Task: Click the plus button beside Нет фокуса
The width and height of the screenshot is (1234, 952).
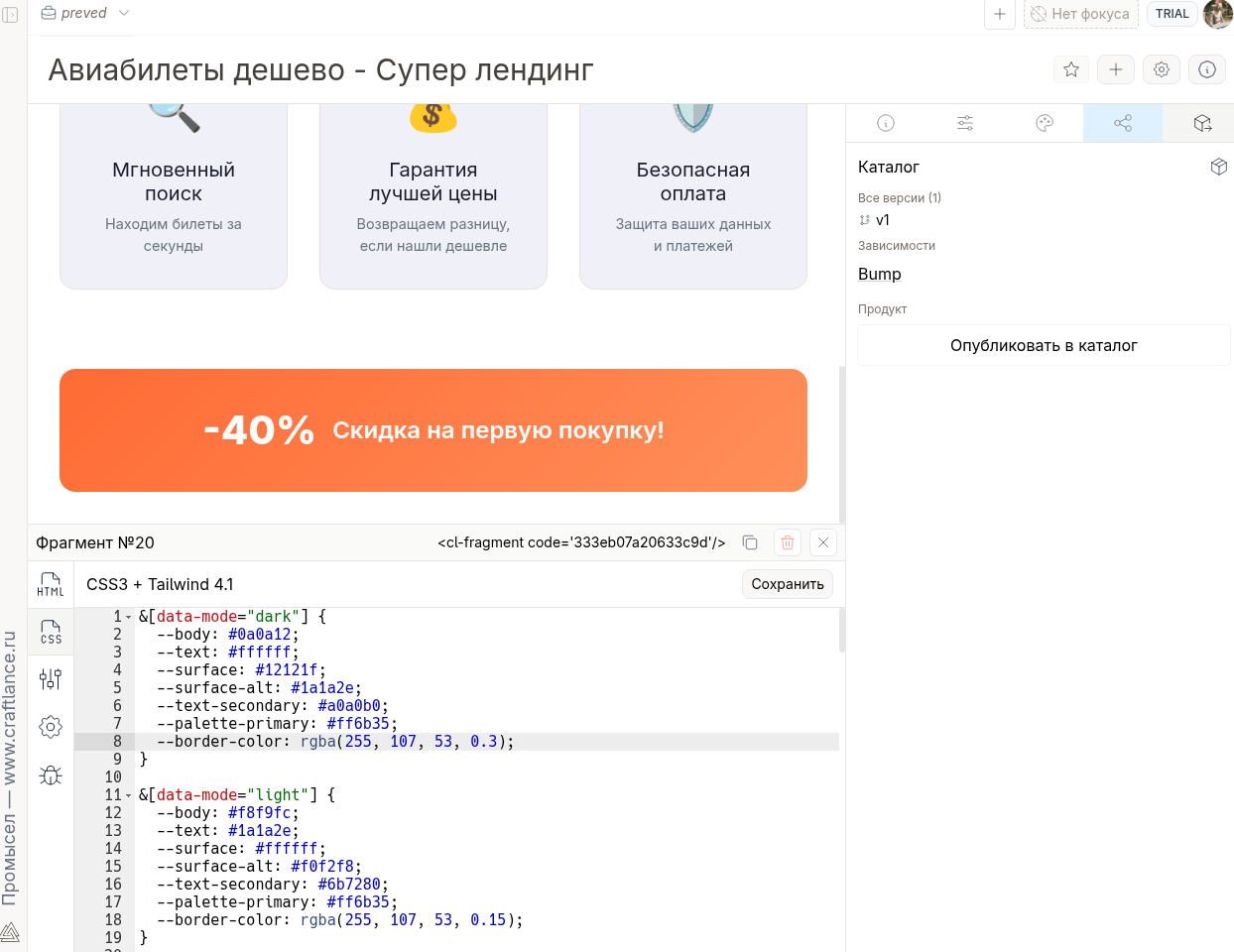Action: (999, 14)
